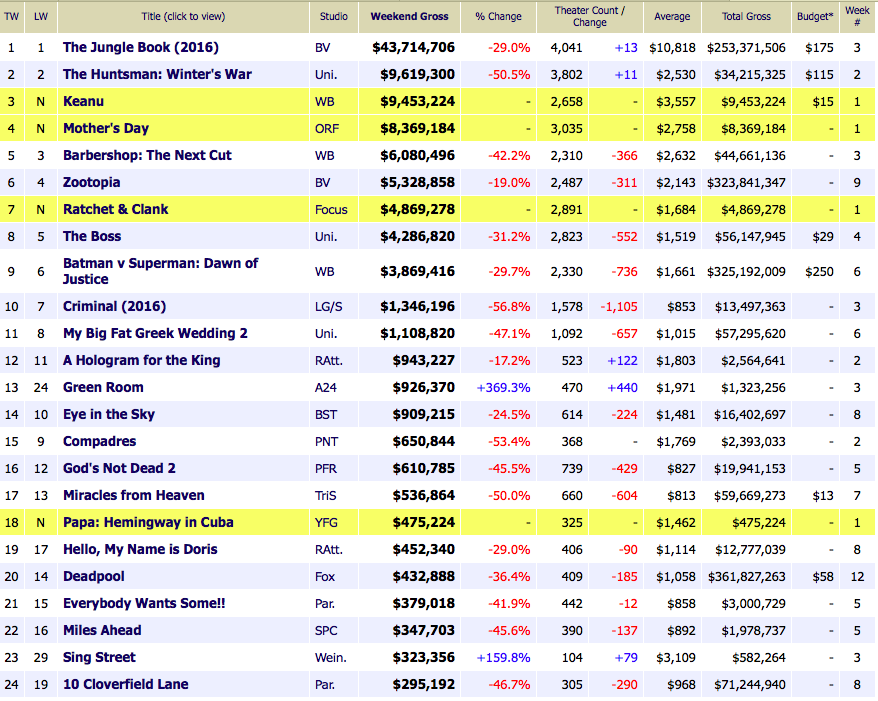This screenshot has width=878, height=701.
Task: Open BV studio link for The Jungle Book
Action: click(x=323, y=48)
